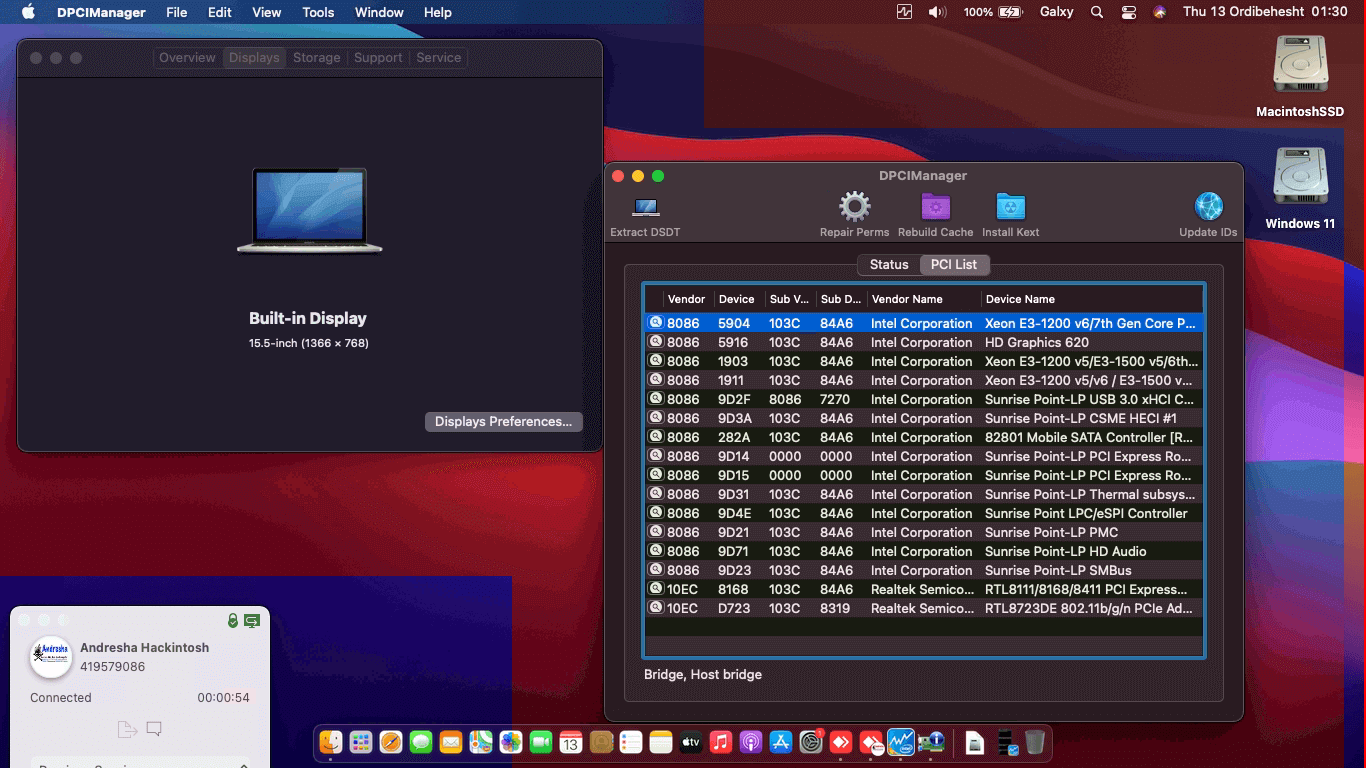Open Podcasts from the Dock
The height and width of the screenshot is (768, 1366).
tap(751, 742)
